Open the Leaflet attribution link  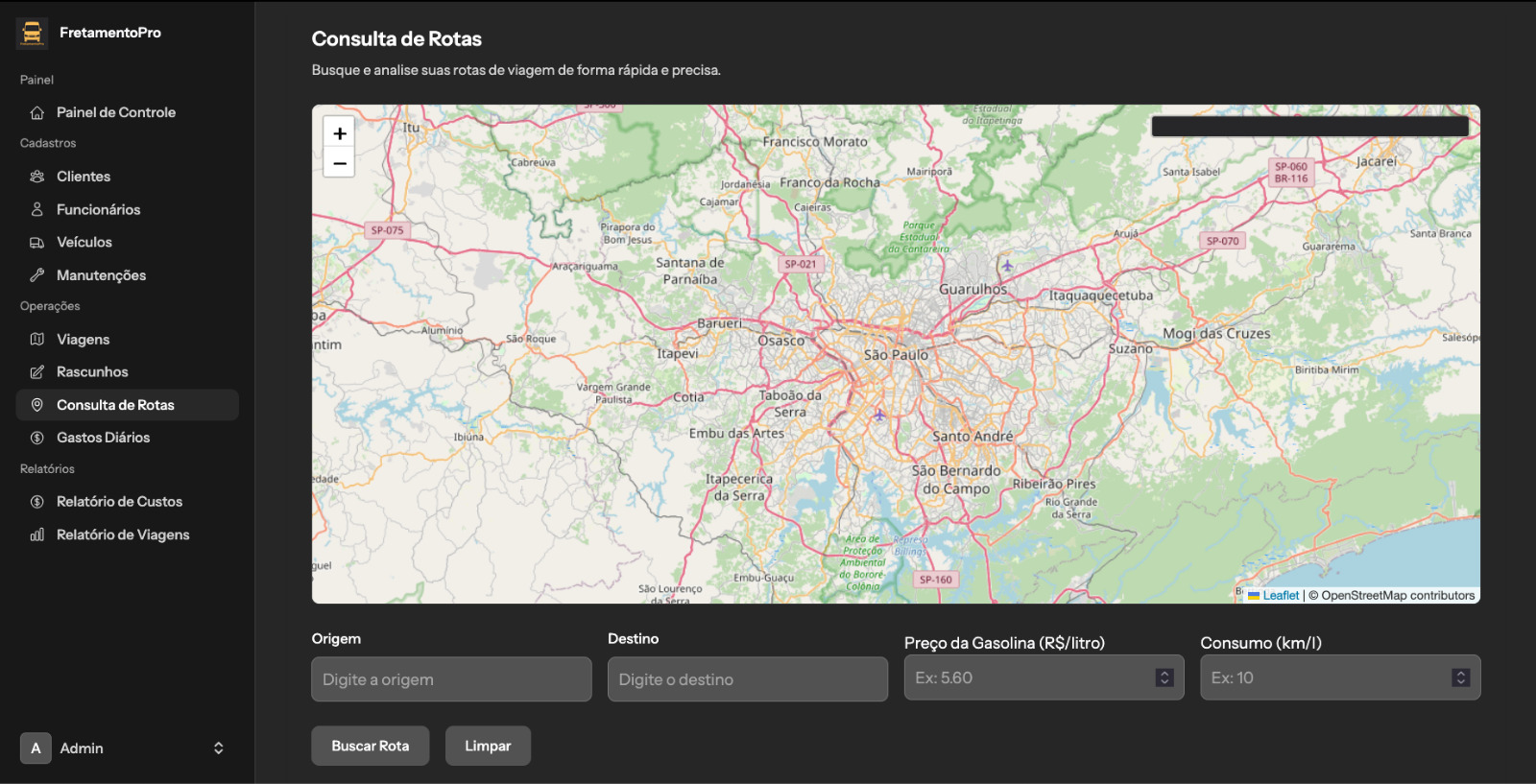[x=1280, y=596]
